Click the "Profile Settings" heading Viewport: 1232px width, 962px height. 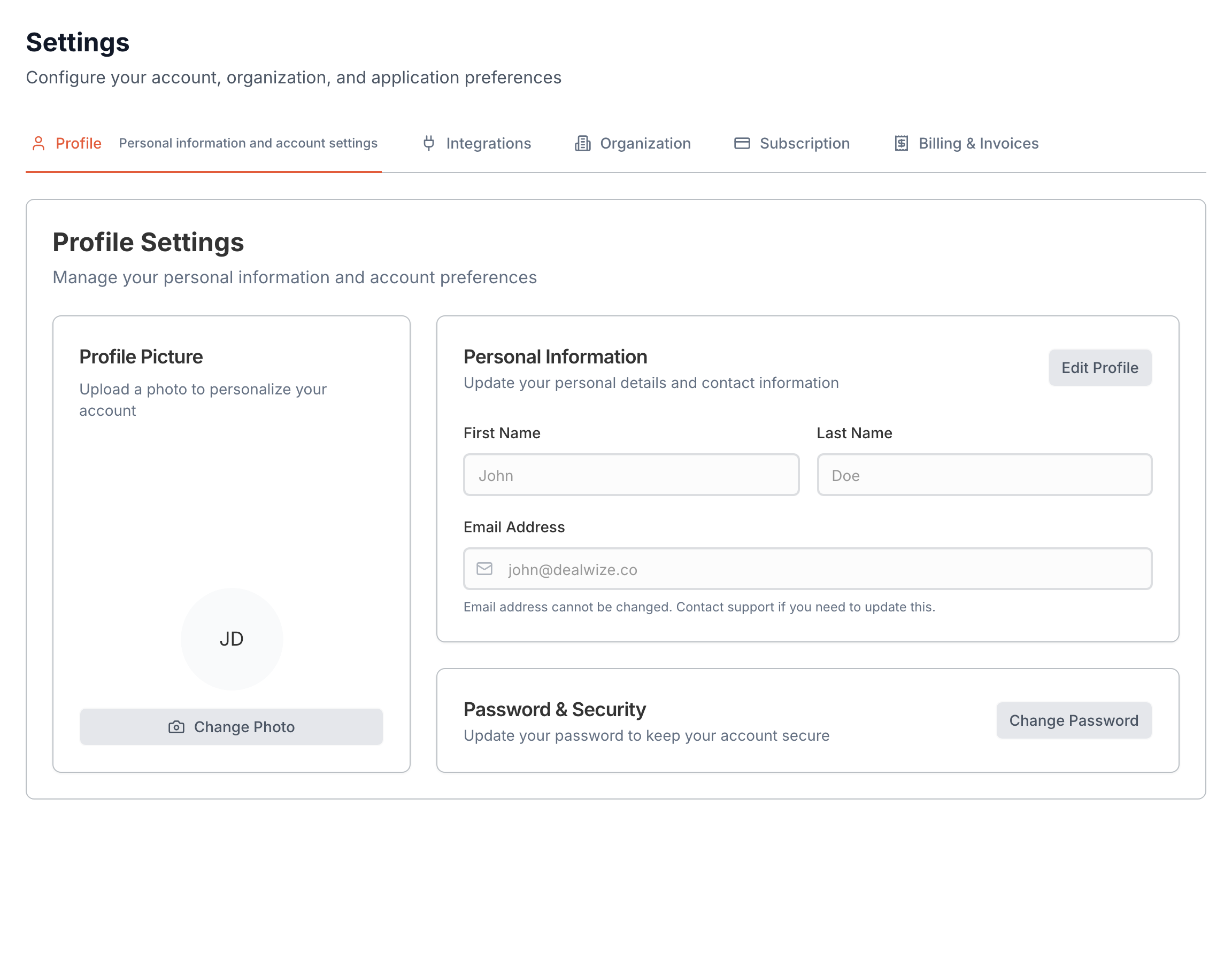coord(148,242)
